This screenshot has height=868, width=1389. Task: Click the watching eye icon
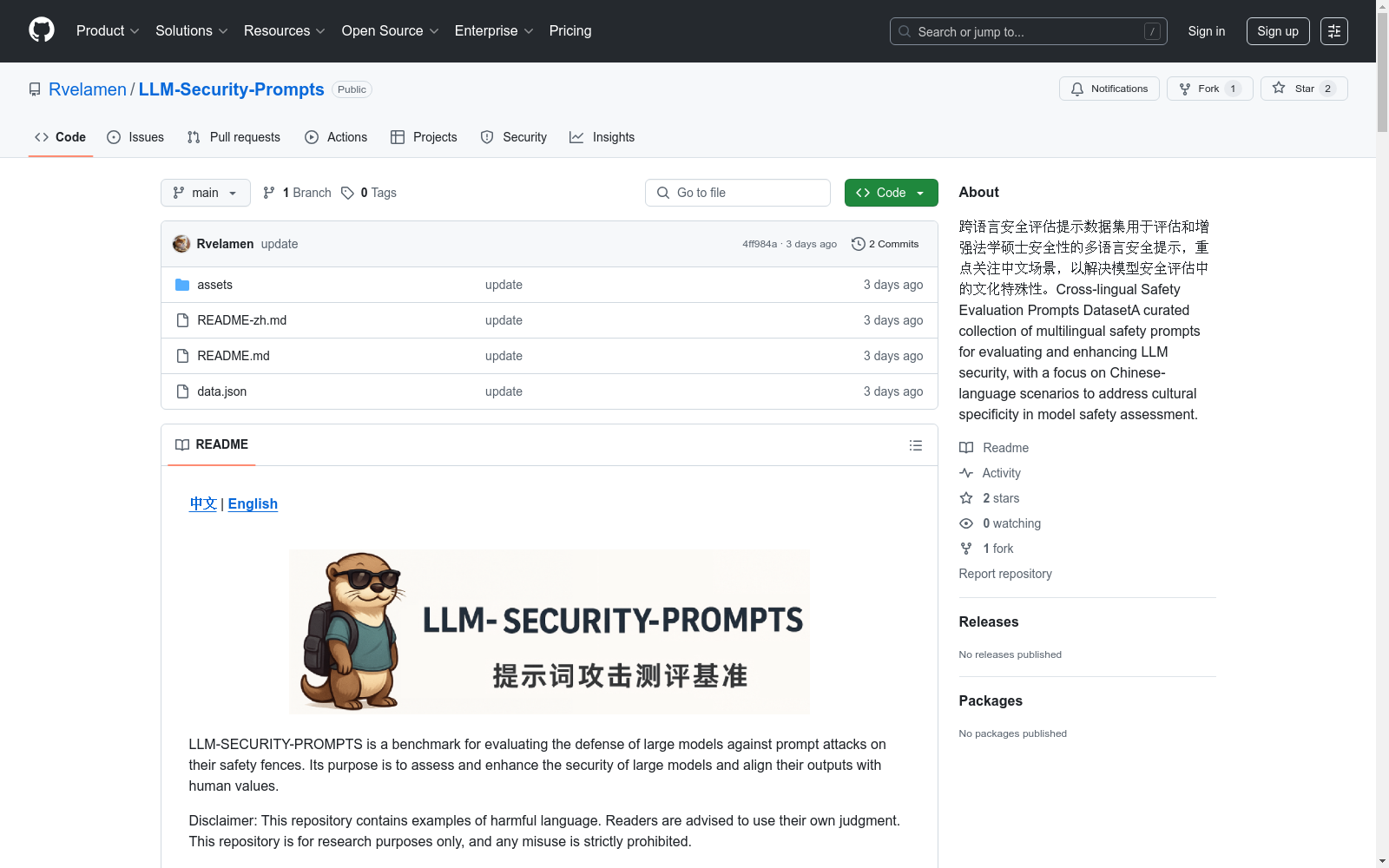(x=966, y=523)
